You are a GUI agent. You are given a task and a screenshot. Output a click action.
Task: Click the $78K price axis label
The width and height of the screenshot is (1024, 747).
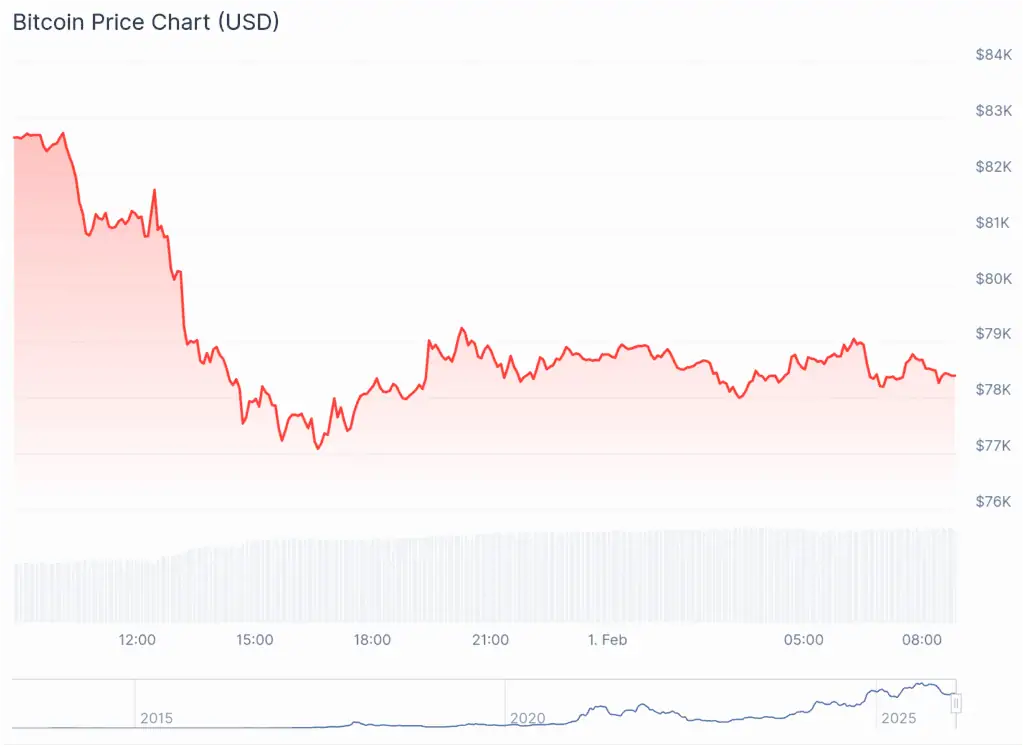point(993,389)
